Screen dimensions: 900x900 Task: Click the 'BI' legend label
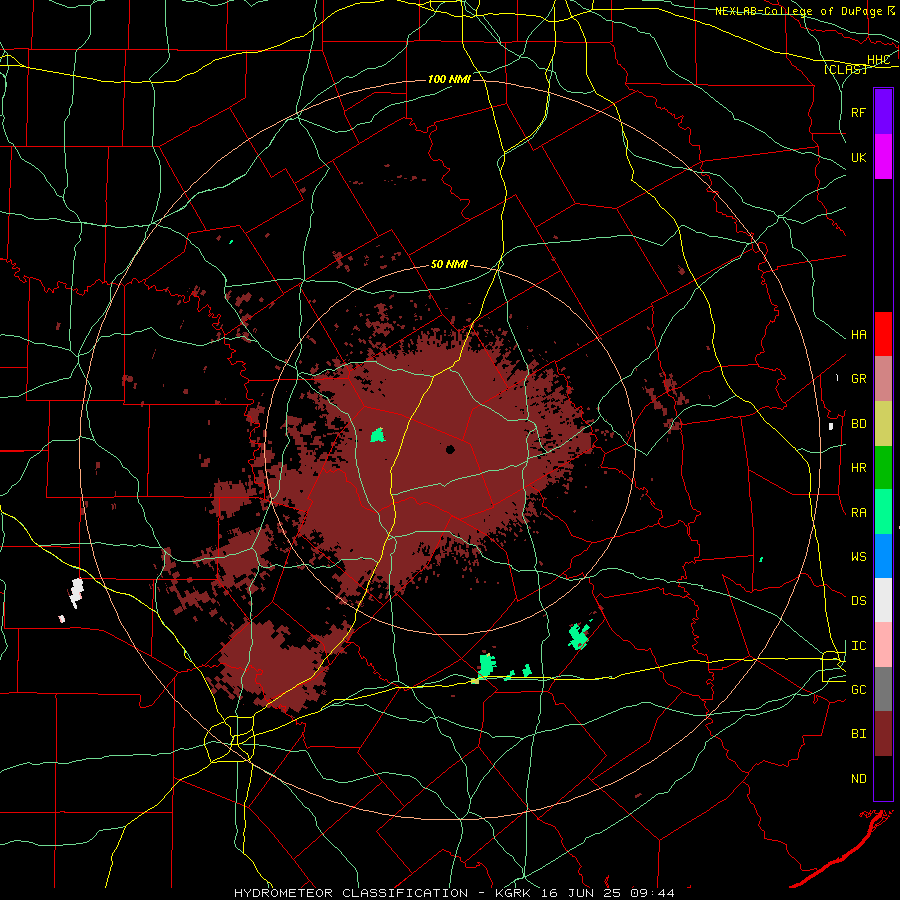[x=858, y=734]
